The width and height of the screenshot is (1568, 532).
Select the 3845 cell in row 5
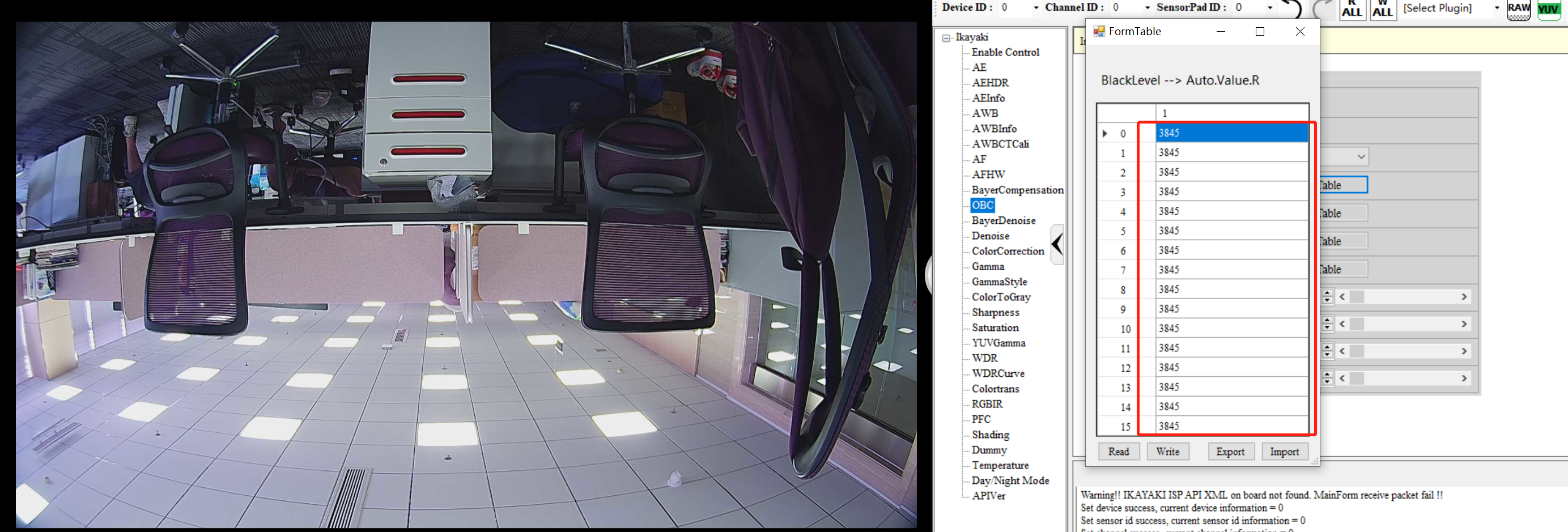(x=1232, y=231)
